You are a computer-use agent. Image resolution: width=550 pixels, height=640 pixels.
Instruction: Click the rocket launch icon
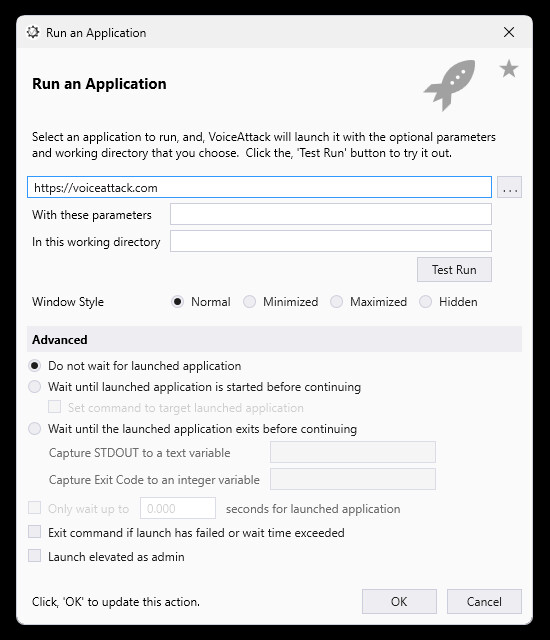(450, 85)
